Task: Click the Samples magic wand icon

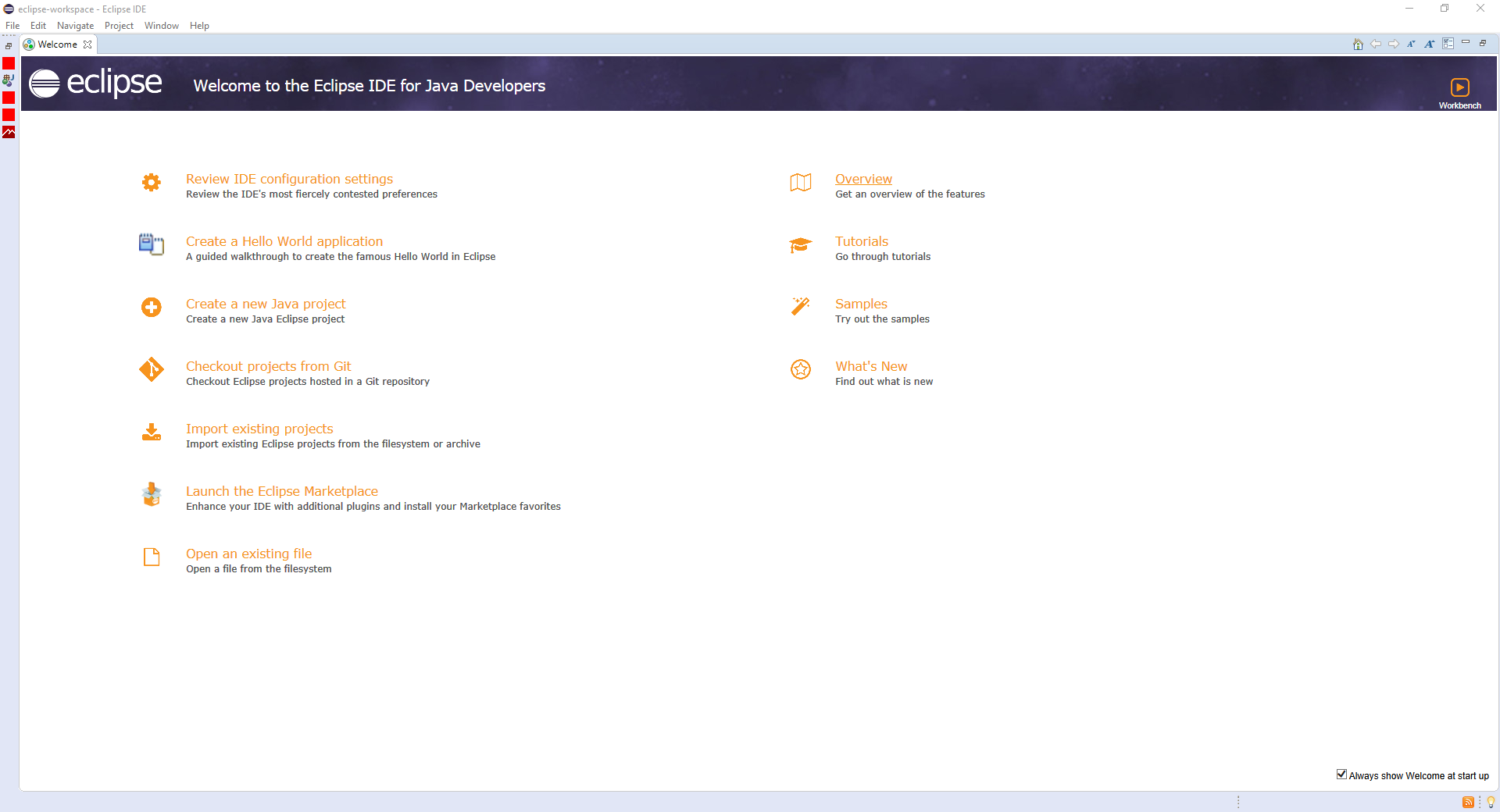Action: coord(801,306)
